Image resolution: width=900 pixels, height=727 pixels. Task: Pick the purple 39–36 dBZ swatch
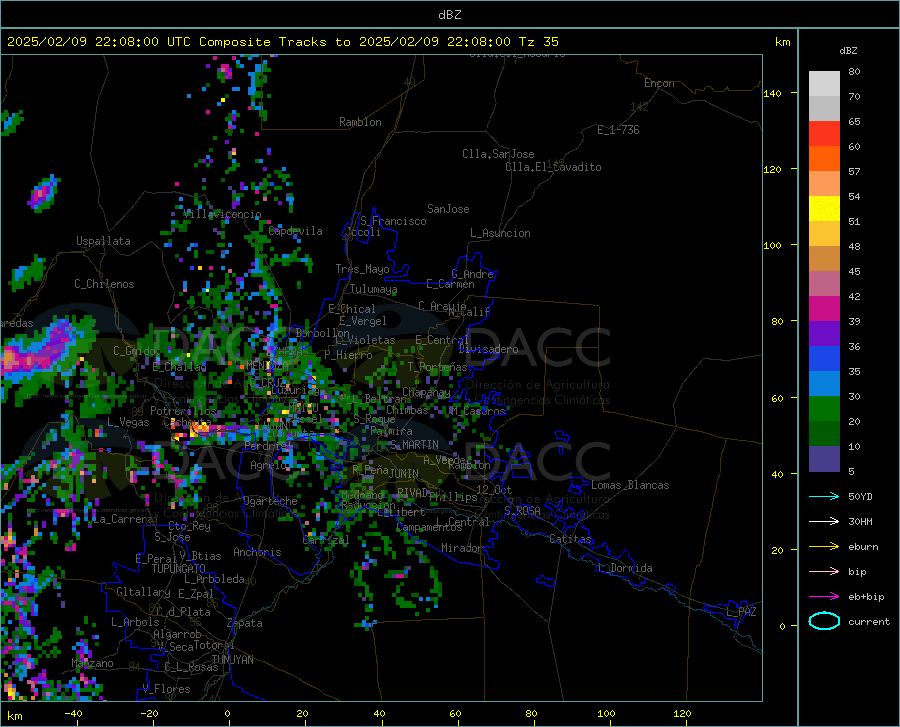[824, 334]
